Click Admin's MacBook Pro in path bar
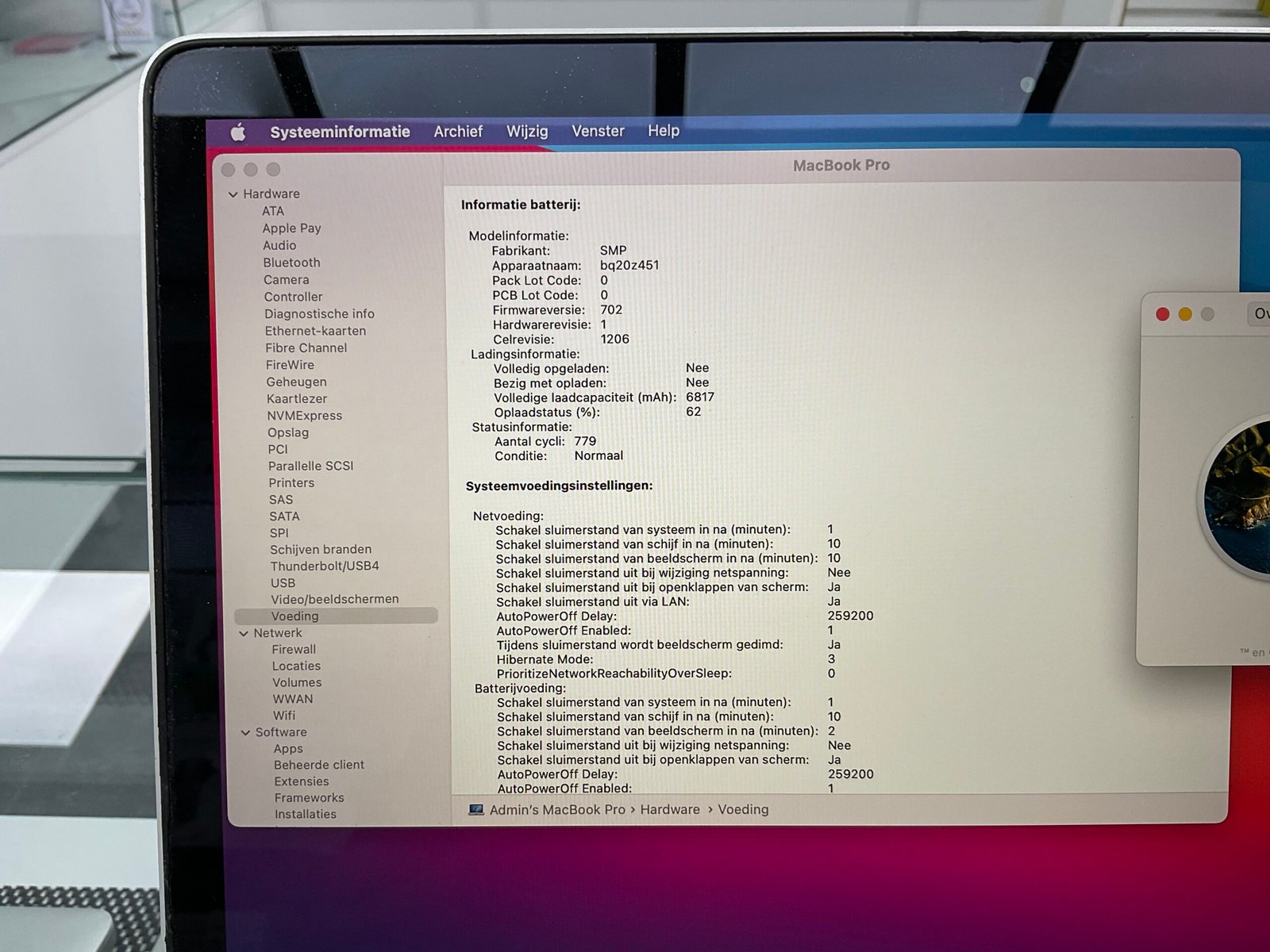 coord(557,810)
